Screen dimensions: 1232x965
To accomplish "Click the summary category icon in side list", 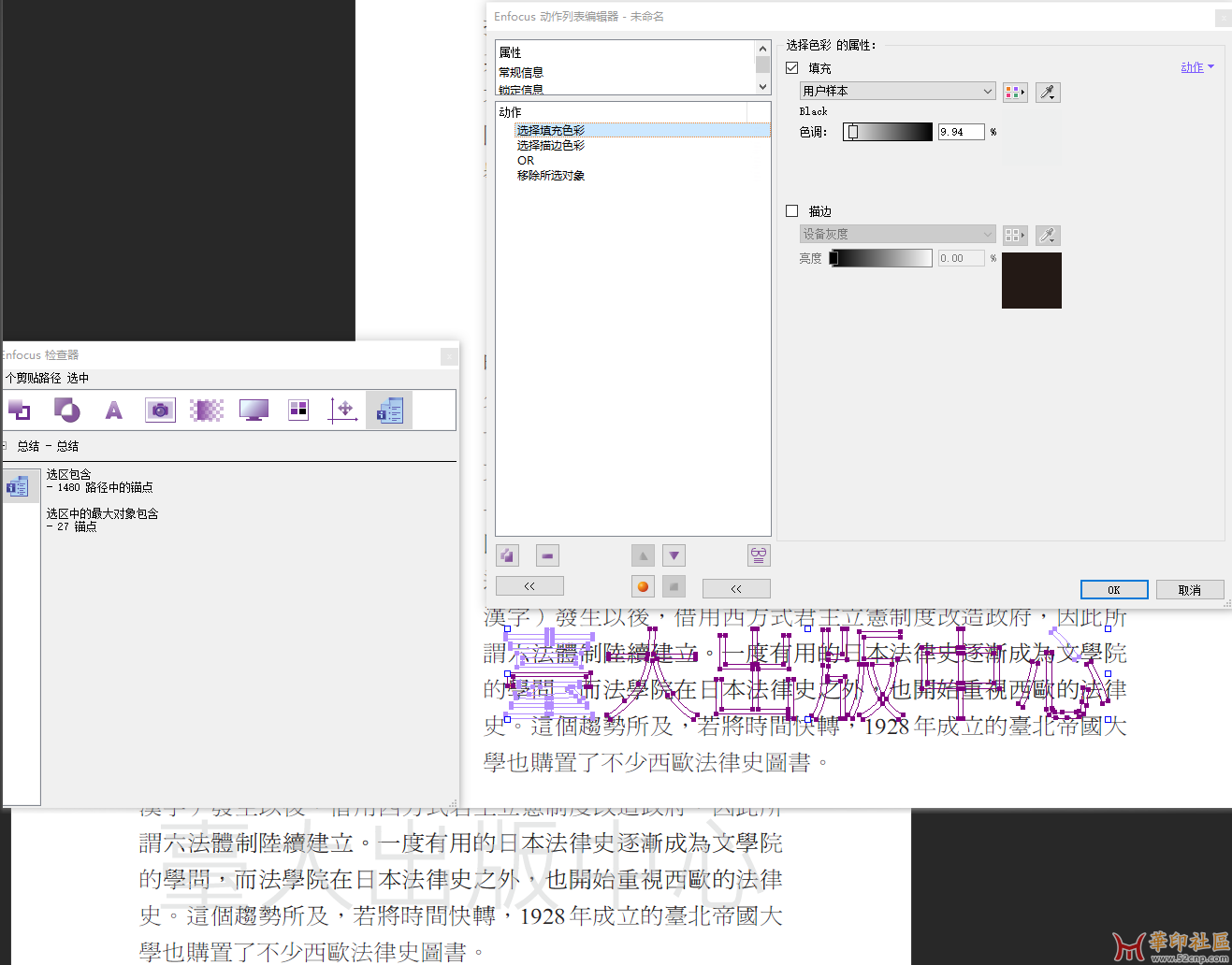I will pyautogui.click(x=17, y=486).
